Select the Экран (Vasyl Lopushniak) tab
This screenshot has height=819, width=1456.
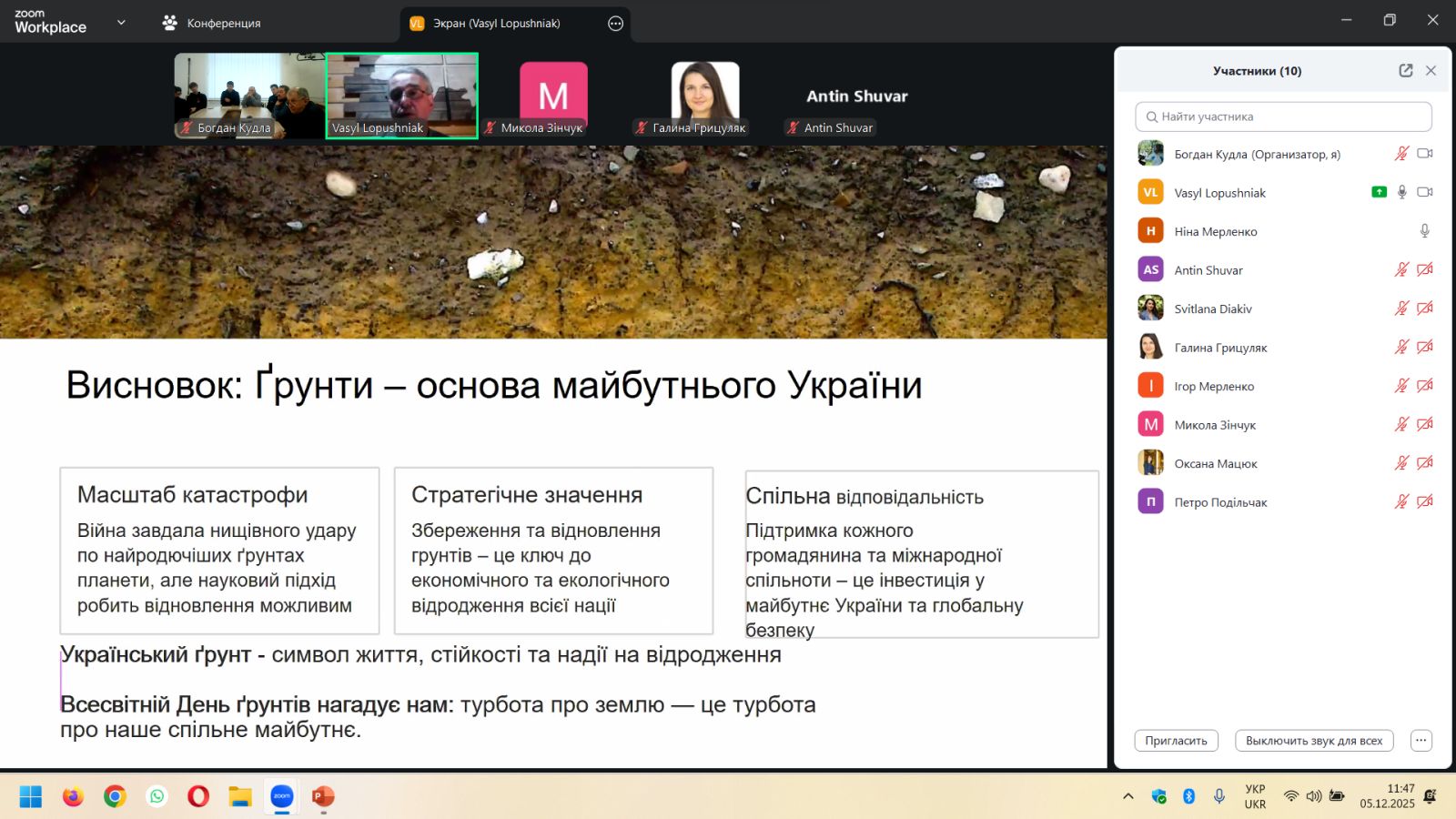(x=496, y=24)
